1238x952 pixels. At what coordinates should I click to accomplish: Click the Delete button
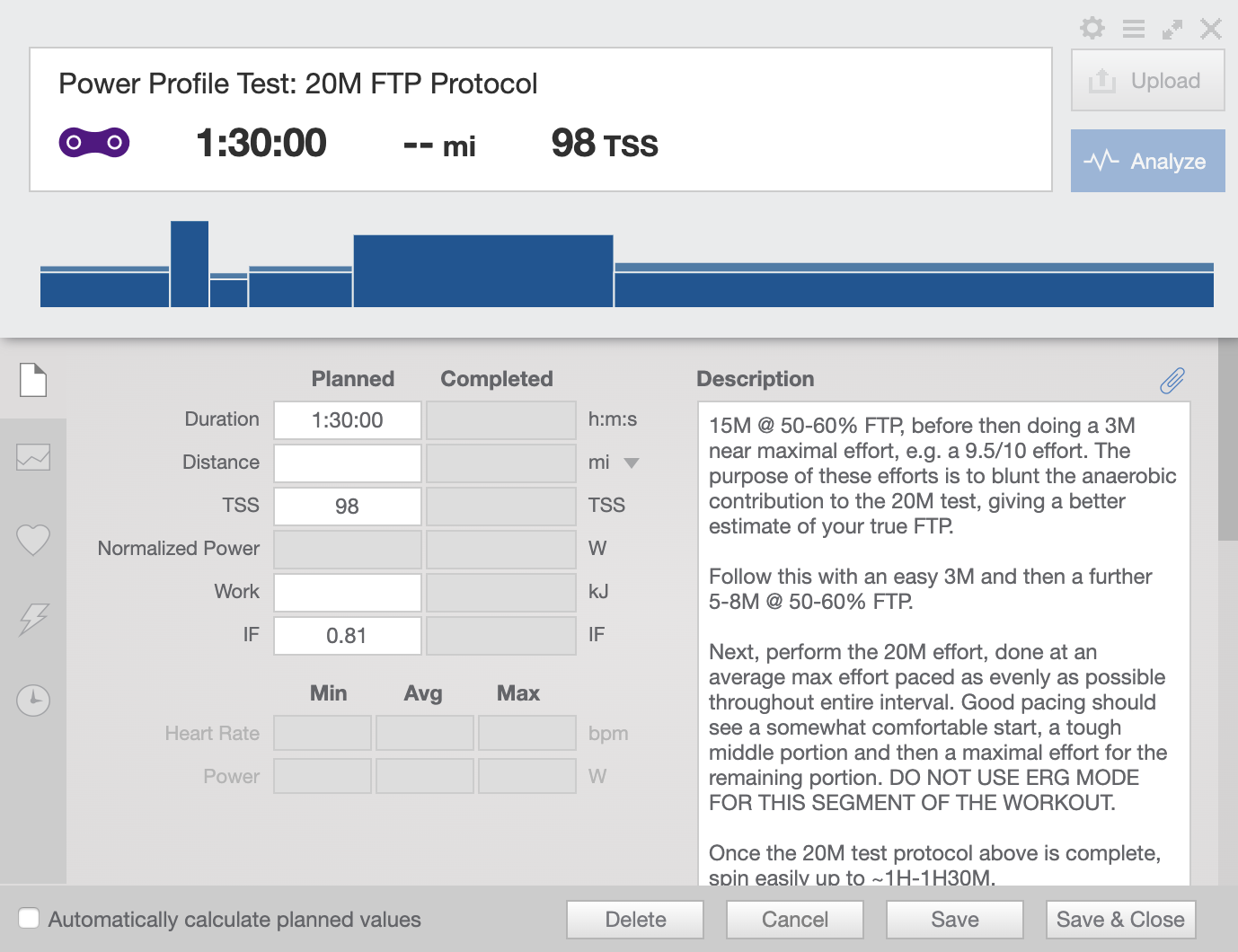[x=635, y=920]
